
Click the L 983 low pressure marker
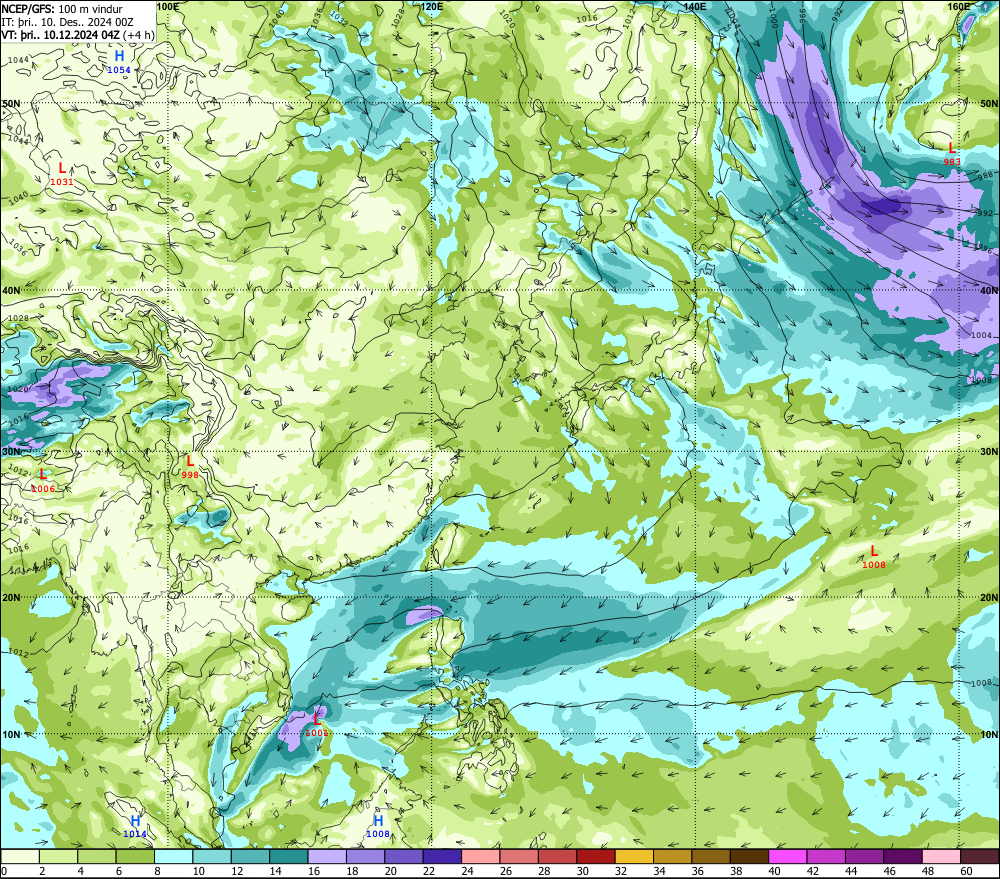[x=952, y=154]
